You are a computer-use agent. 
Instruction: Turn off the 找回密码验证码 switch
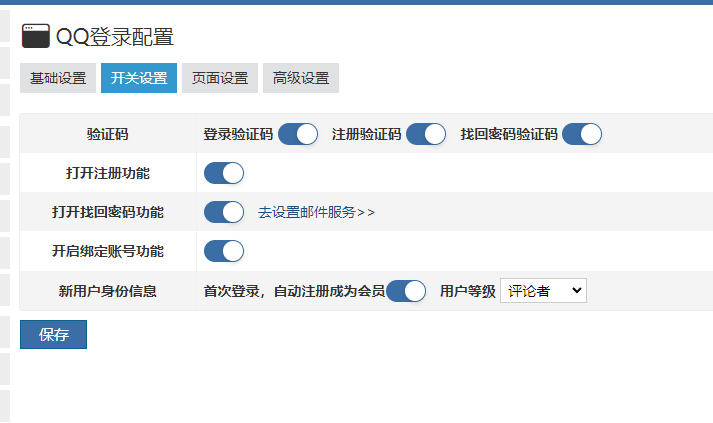click(582, 134)
